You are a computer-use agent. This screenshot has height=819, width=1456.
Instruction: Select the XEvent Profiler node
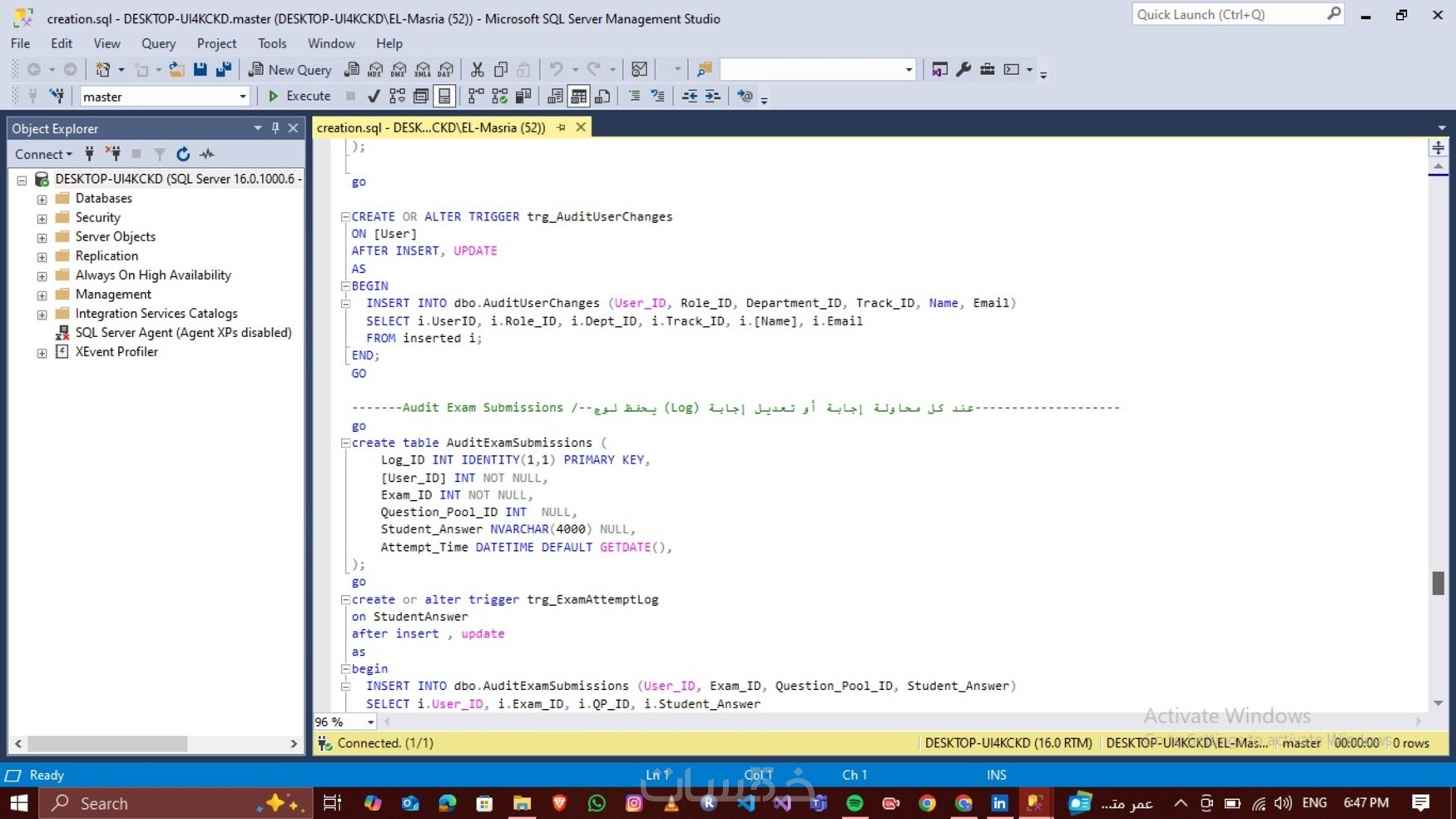[116, 352]
